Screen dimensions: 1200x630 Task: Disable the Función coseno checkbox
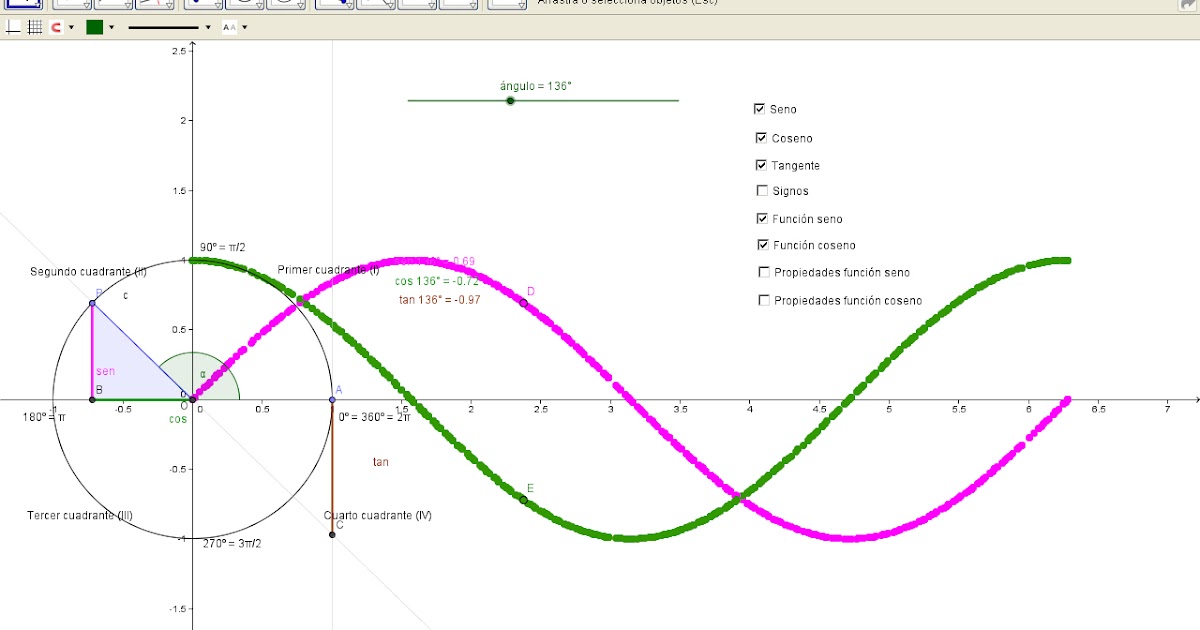click(761, 244)
